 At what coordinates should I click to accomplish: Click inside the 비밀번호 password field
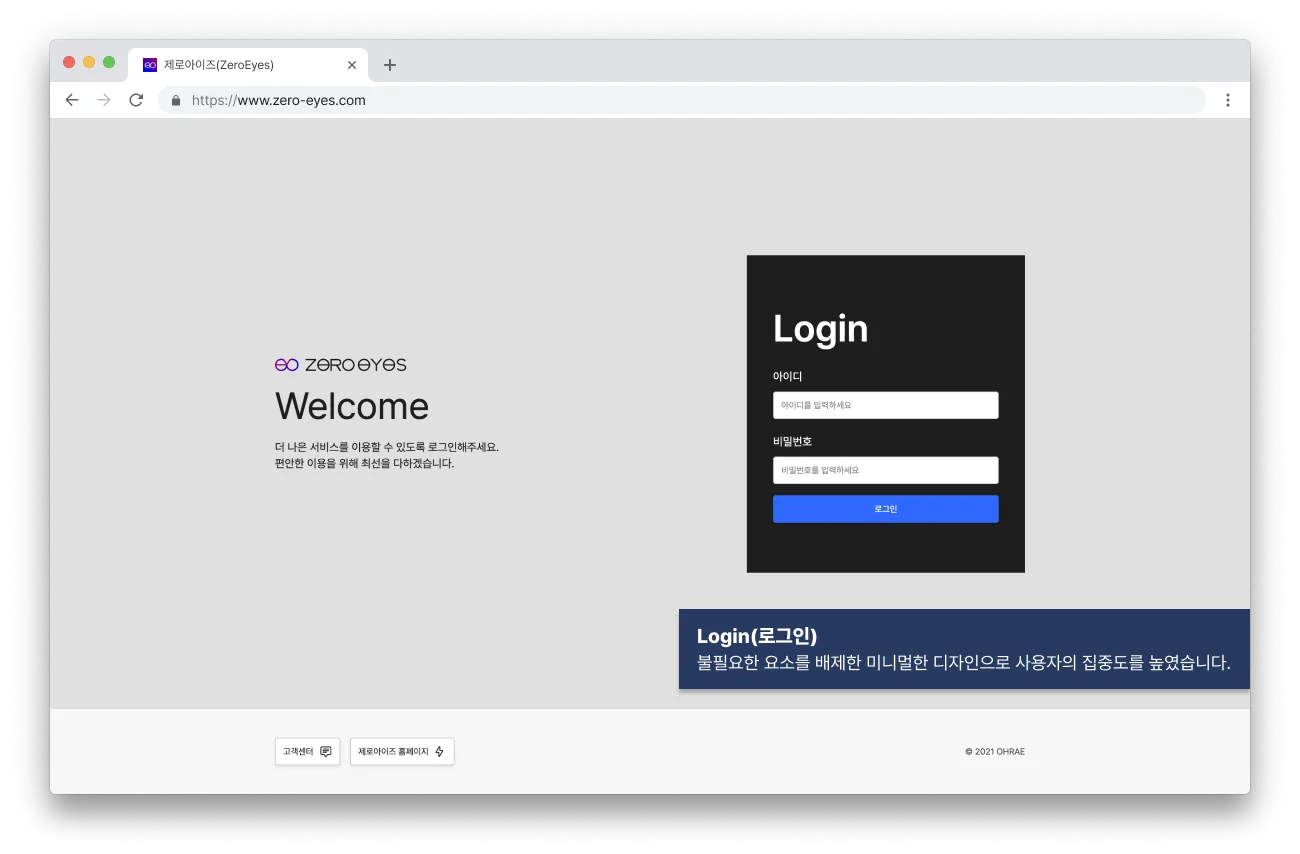(885, 470)
